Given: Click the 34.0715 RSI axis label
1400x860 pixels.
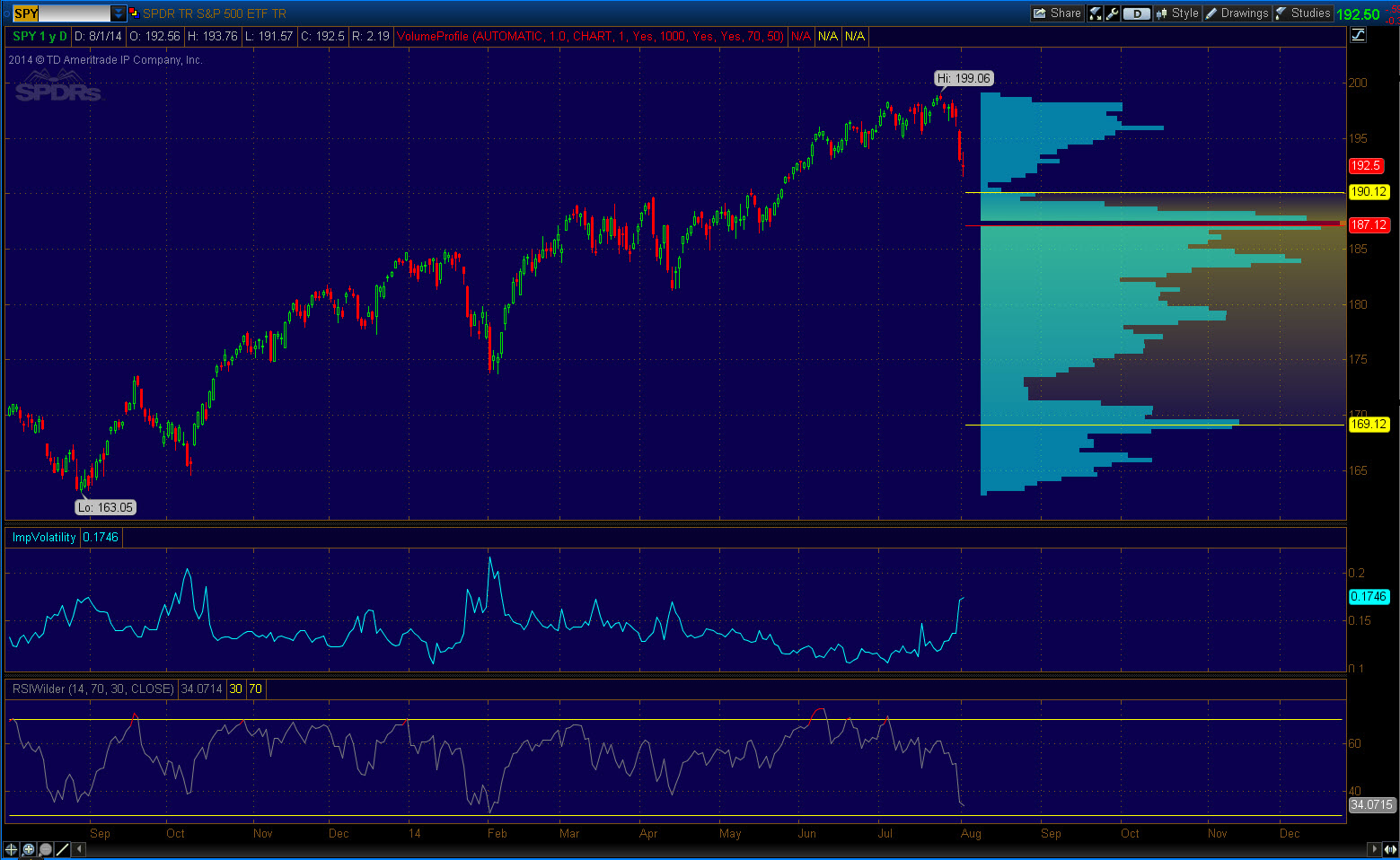Looking at the screenshot, I should click(1372, 804).
